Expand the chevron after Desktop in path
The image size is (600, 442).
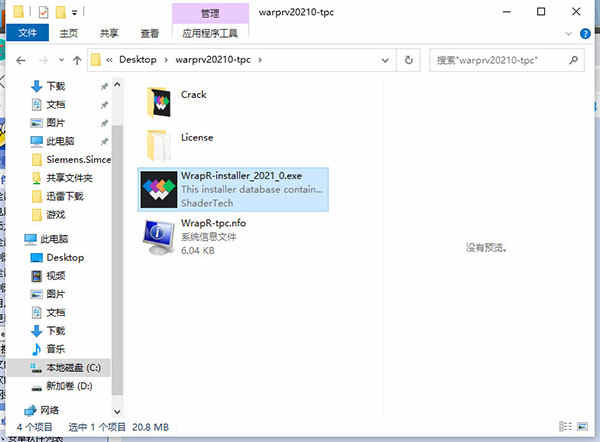tap(166, 60)
